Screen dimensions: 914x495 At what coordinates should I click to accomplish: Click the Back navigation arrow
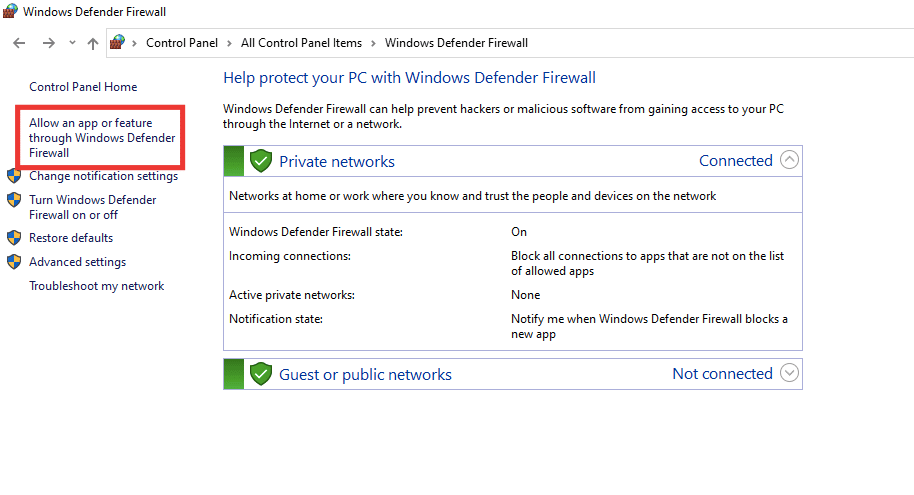click(x=19, y=43)
